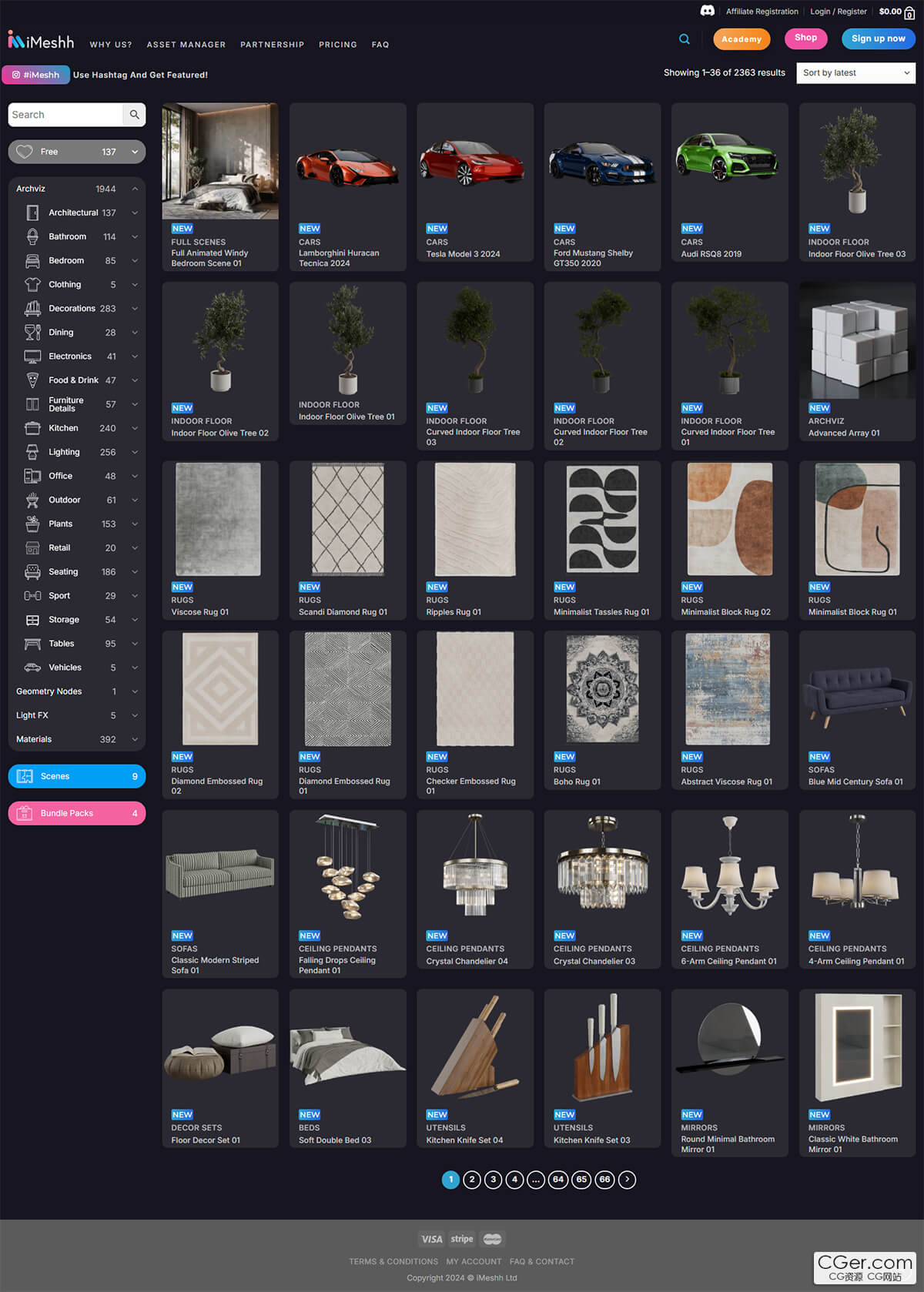
Task: Click the Furniture Details icon
Action: click(x=32, y=404)
